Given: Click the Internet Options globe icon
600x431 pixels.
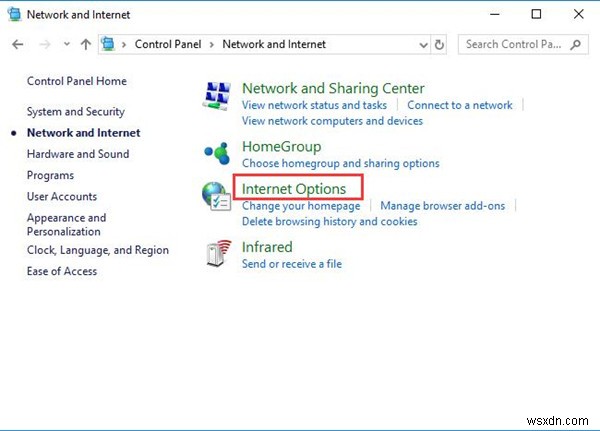Looking at the screenshot, I should tap(217, 196).
